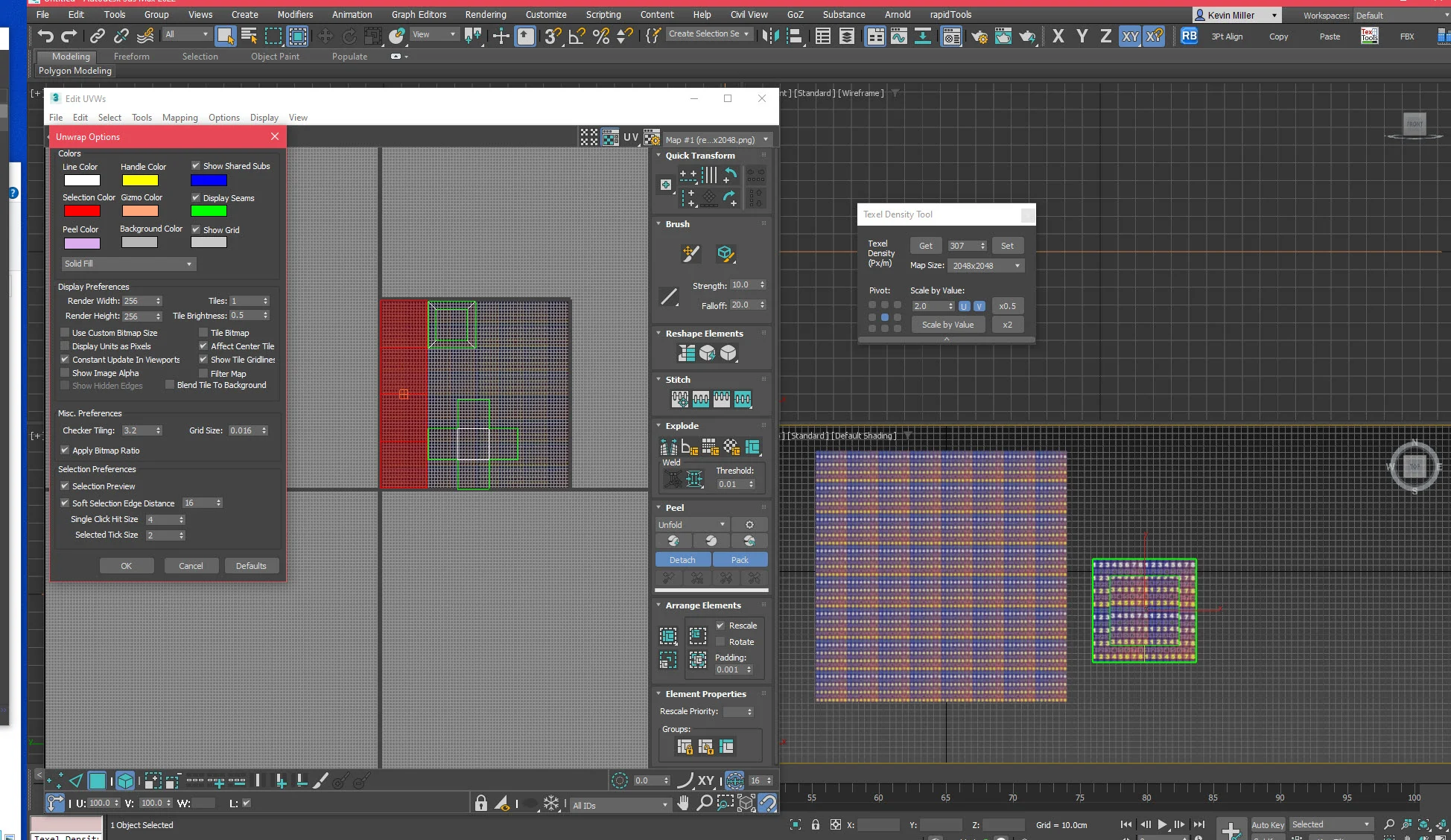Collapse the Explode rollout
1451x840 pixels.
click(x=658, y=426)
